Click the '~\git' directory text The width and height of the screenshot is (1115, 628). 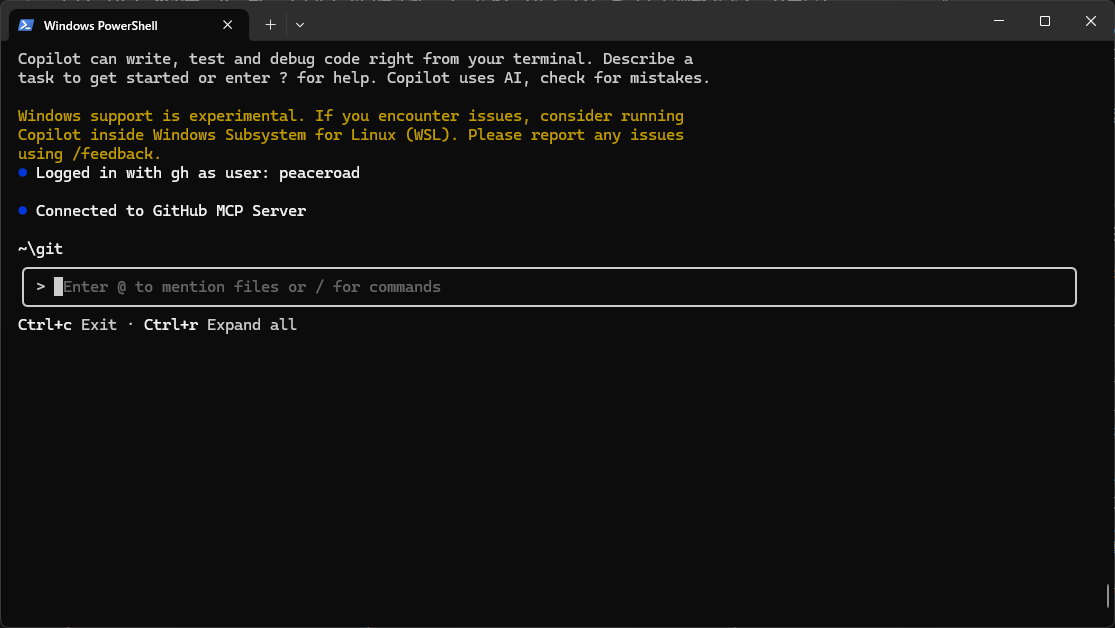41,249
